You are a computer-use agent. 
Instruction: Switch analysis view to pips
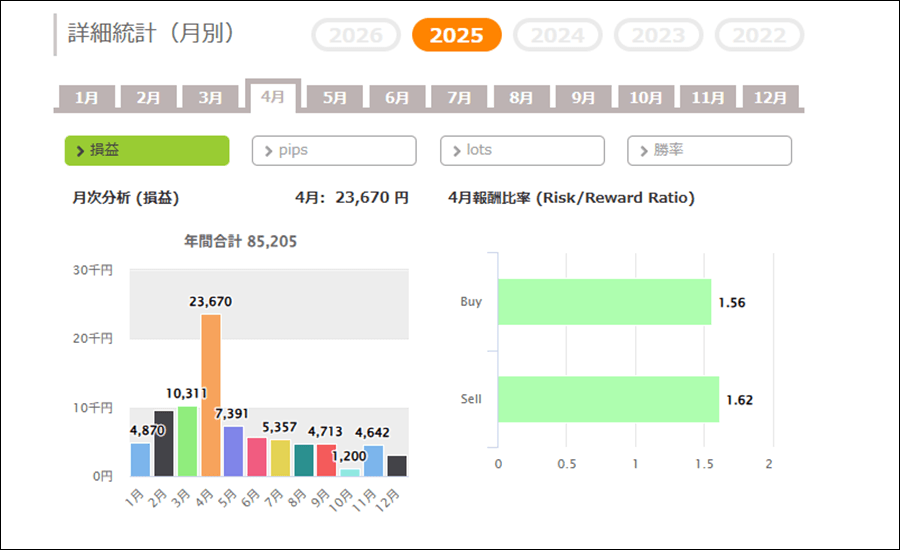(334, 150)
